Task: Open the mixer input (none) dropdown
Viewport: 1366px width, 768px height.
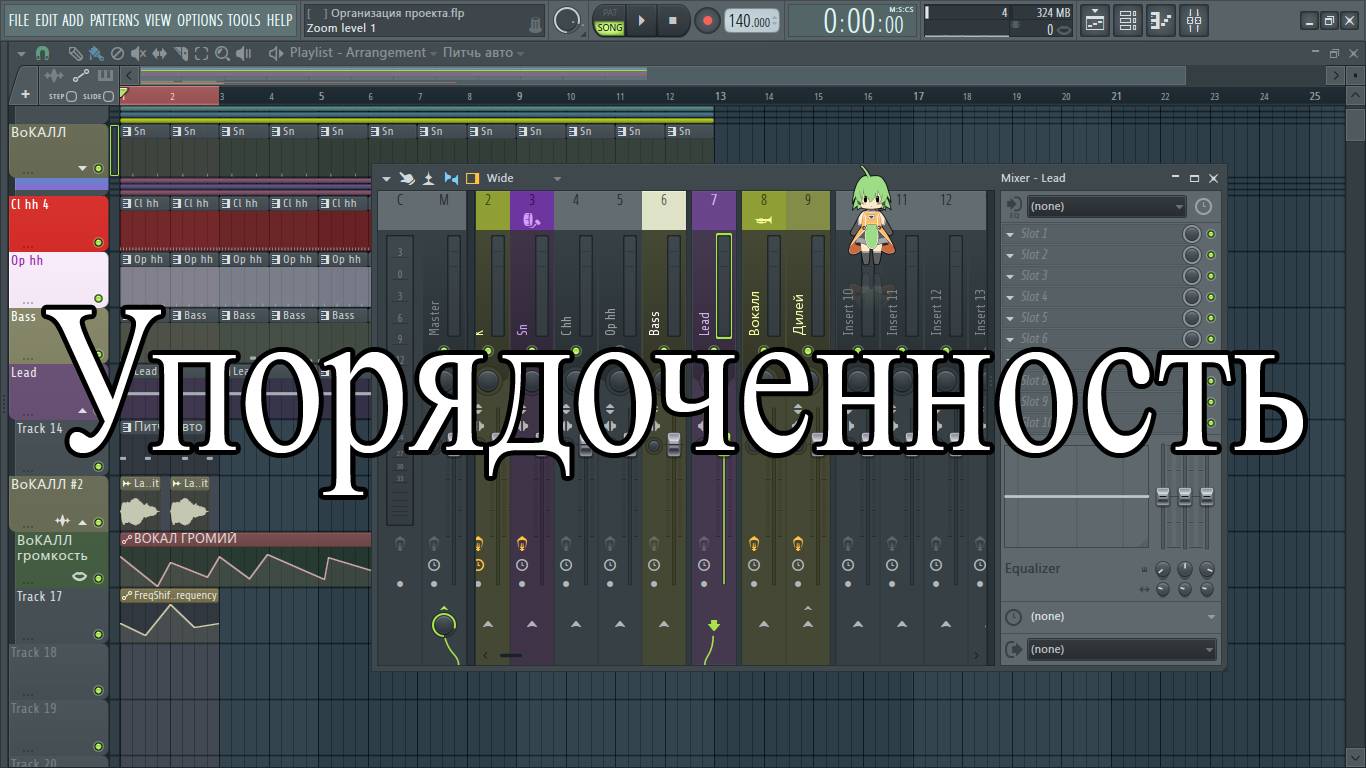Action: click(1105, 207)
